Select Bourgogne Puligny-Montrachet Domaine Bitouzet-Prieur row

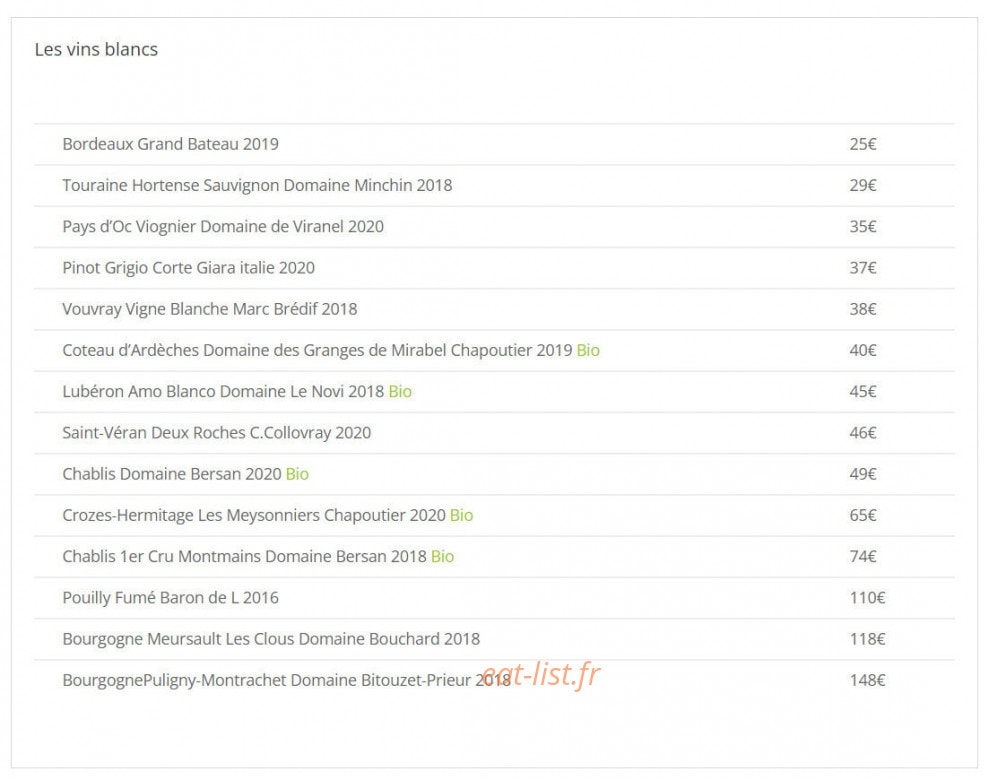point(494,680)
